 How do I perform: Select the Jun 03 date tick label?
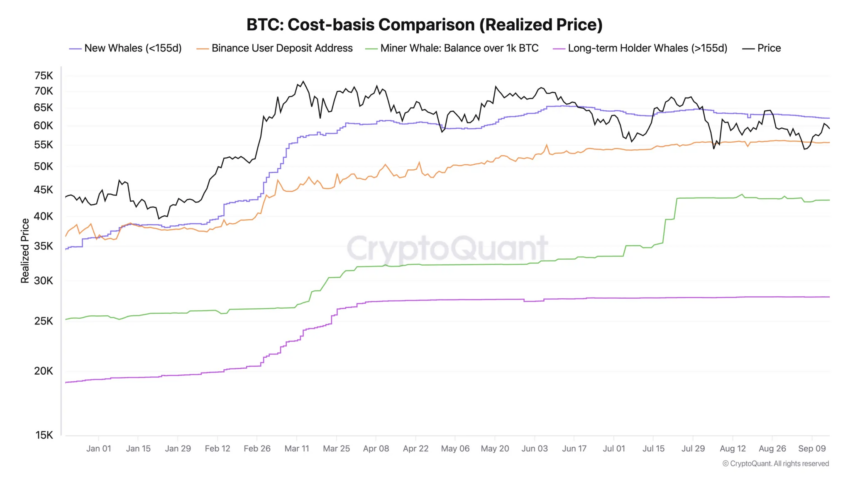pyautogui.click(x=535, y=449)
